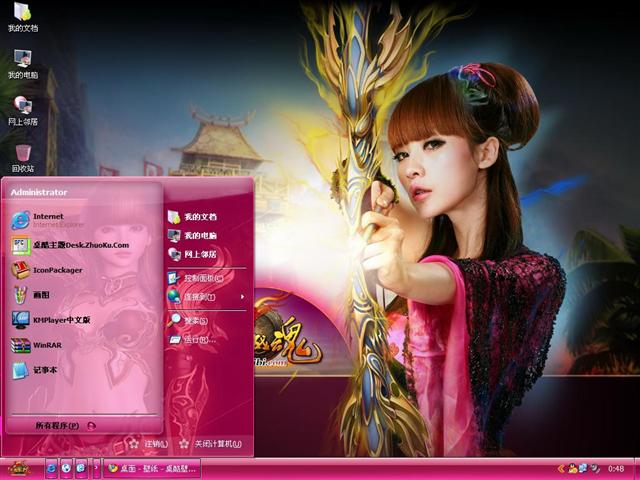Image resolution: width=640 pixels, height=480 pixels.
Task: Launch Internet Explorer from Start menu
Action: [48, 220]
